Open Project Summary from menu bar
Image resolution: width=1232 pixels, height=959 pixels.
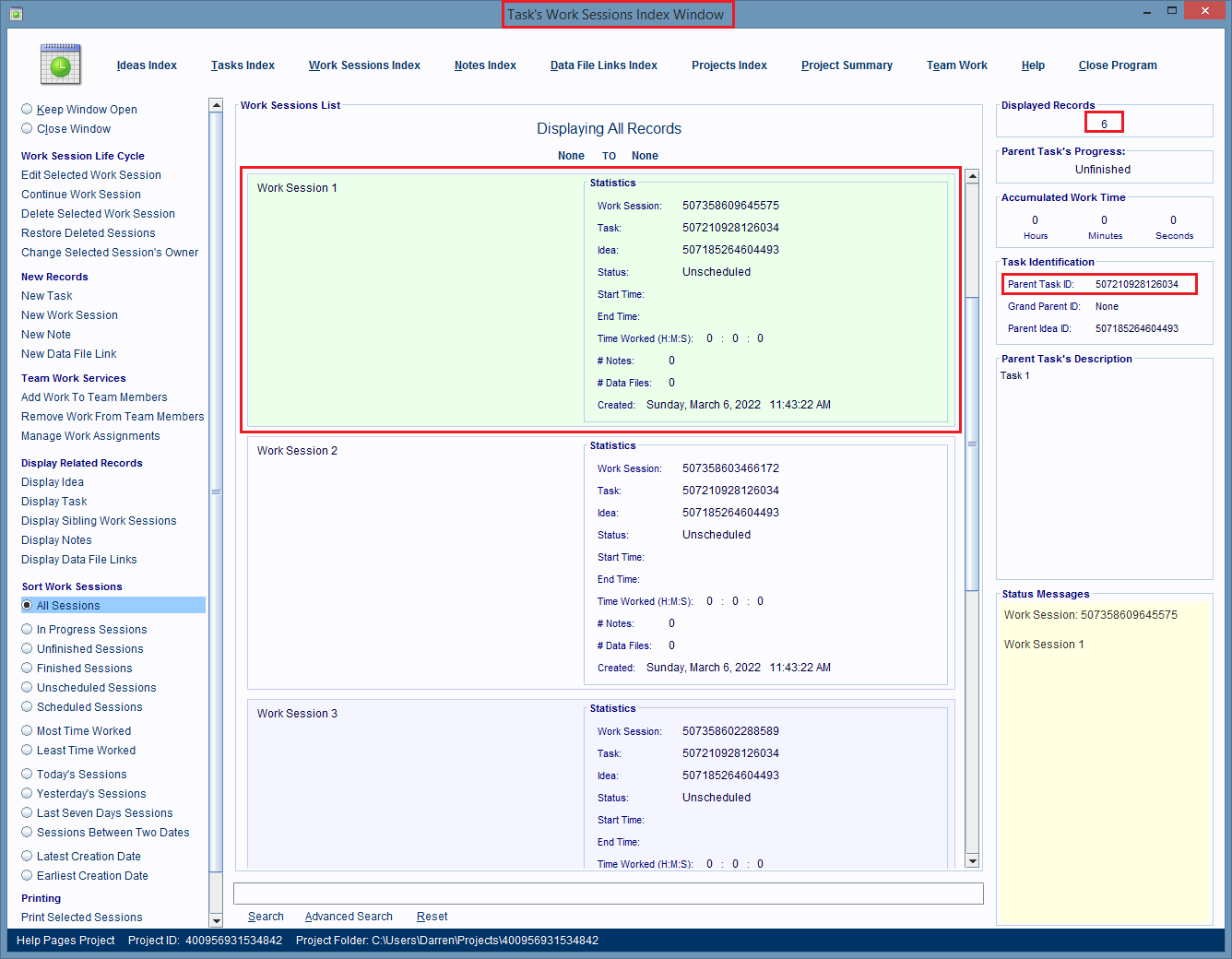(x=847, y=65)
